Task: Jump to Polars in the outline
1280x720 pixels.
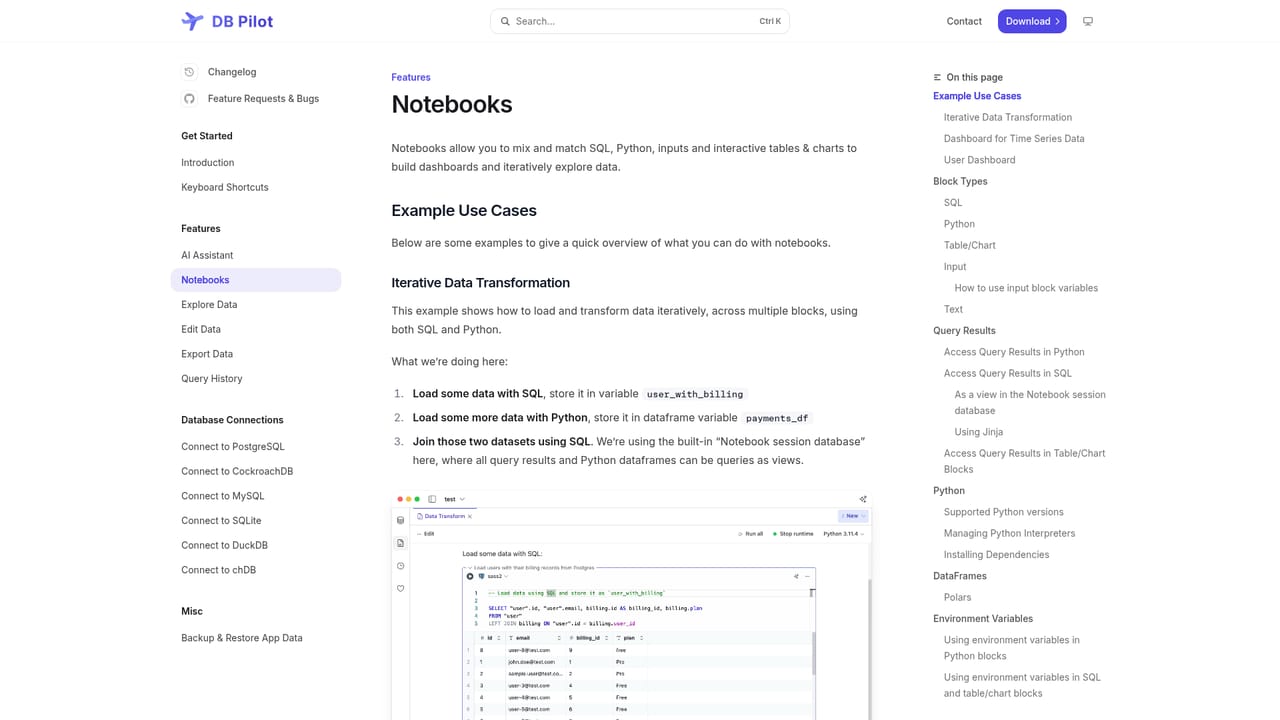Action: point(958,598)
